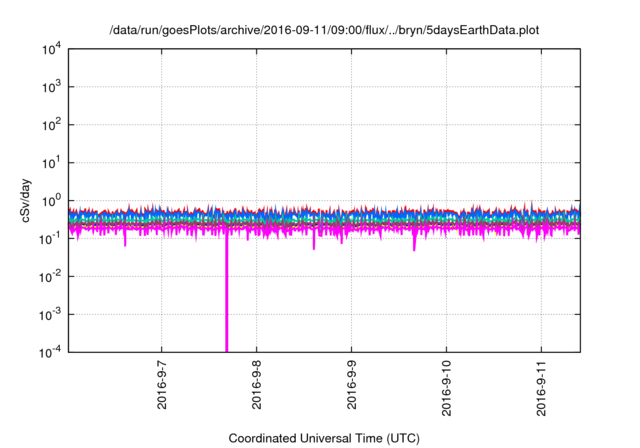
Task: Click the short magenta dip before 2016-9-7
Action: pyautogui.click(x=125, y=240)
